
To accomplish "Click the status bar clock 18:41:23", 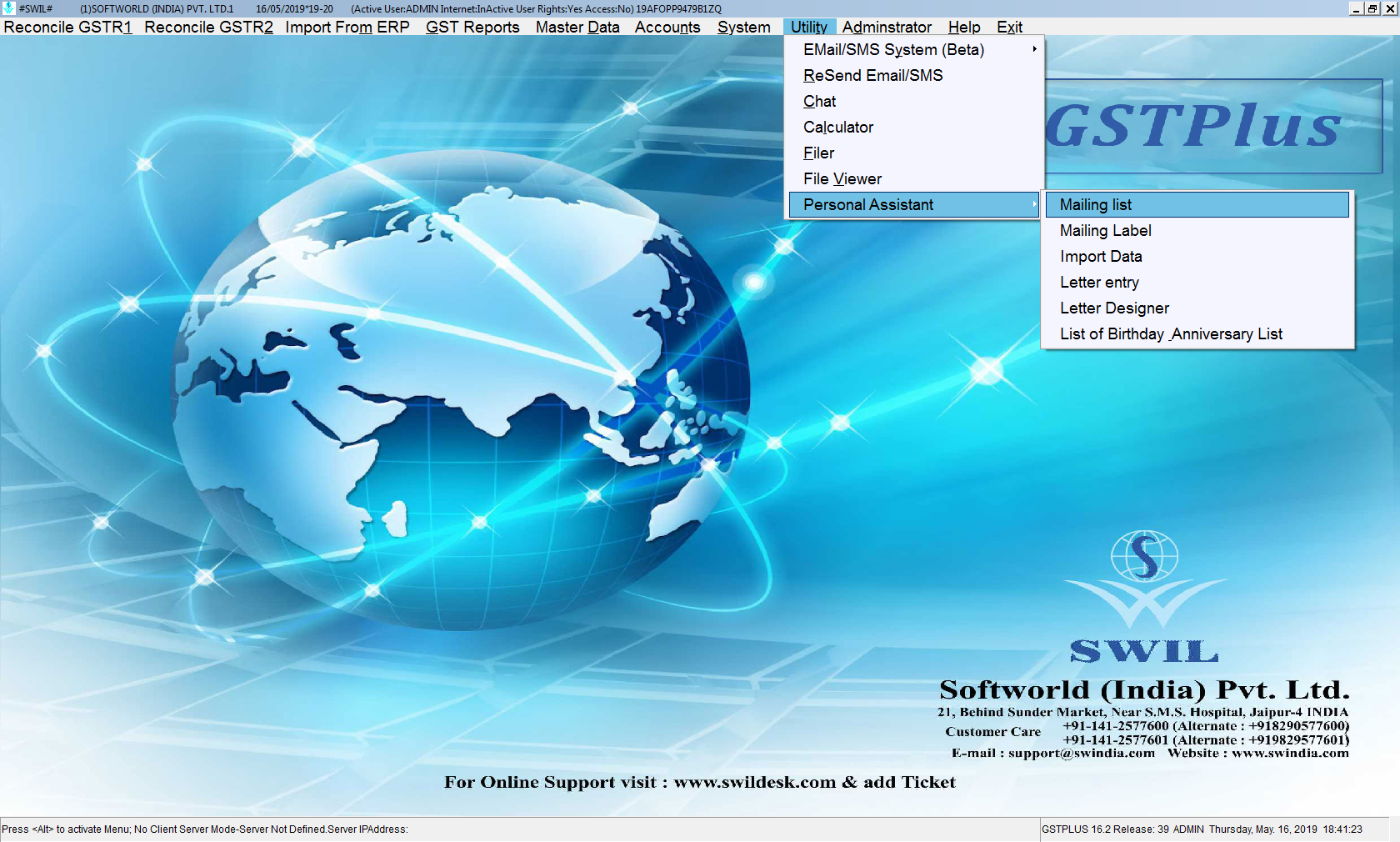I will [1342, 829].
